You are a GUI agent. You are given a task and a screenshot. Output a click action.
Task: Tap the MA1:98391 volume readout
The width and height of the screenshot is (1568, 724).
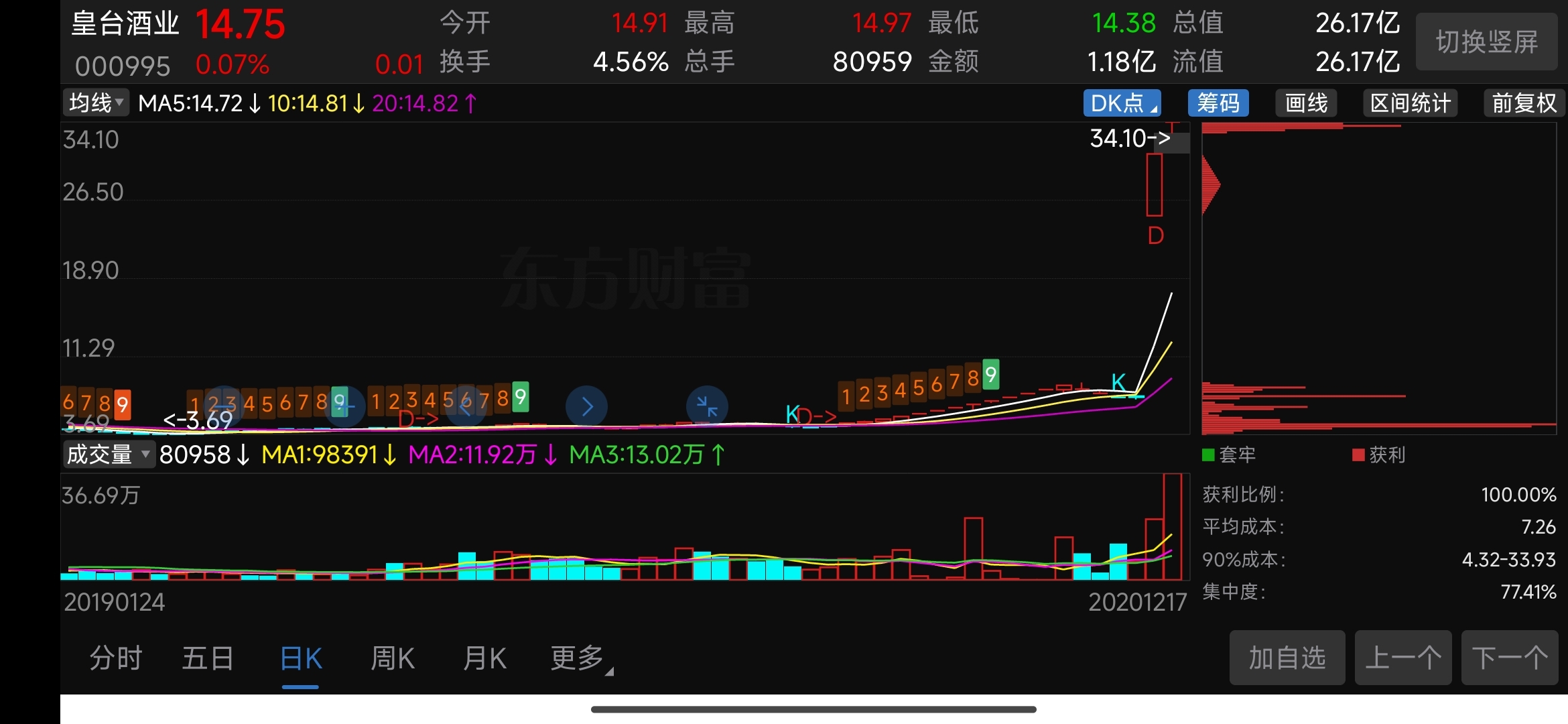pos(328,455)
